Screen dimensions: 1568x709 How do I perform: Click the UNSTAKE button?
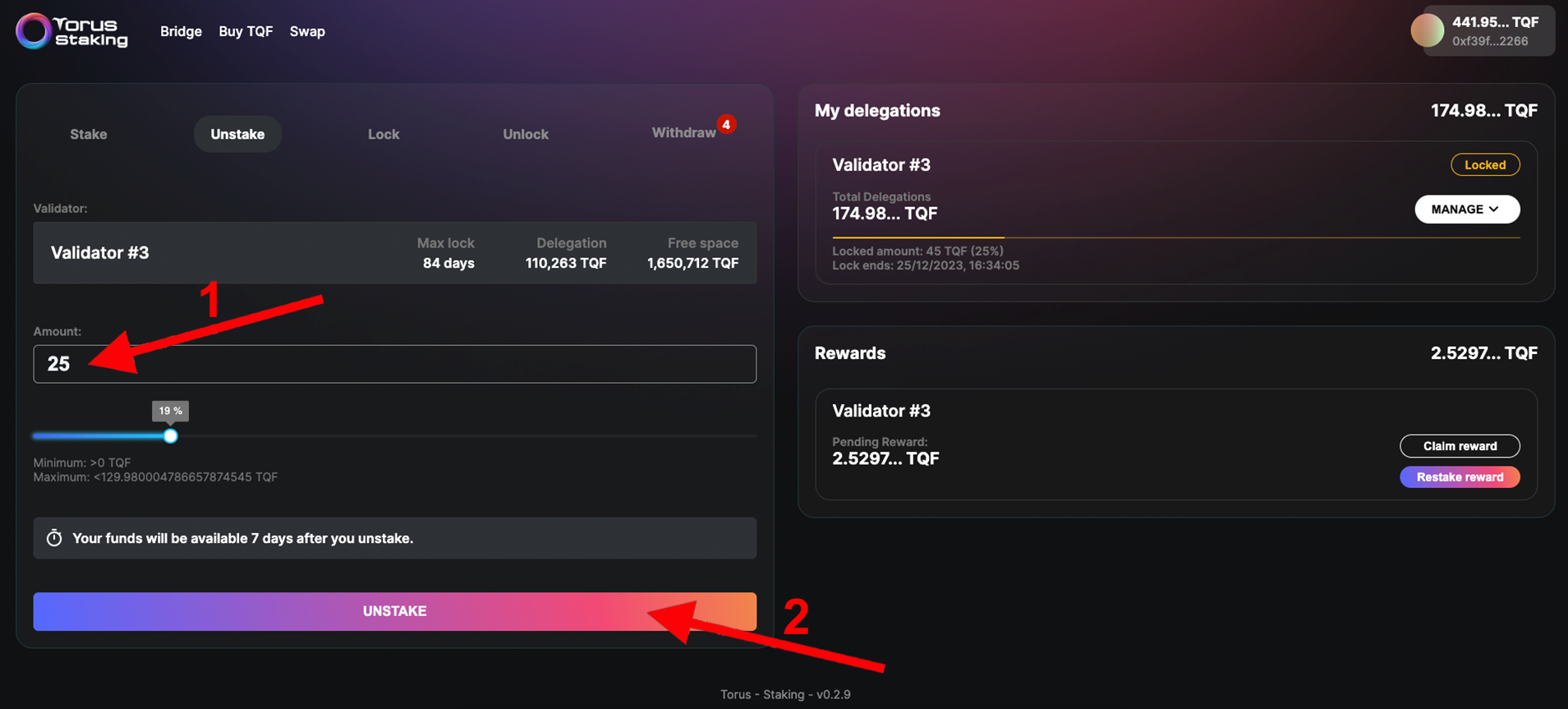[395, 611]
